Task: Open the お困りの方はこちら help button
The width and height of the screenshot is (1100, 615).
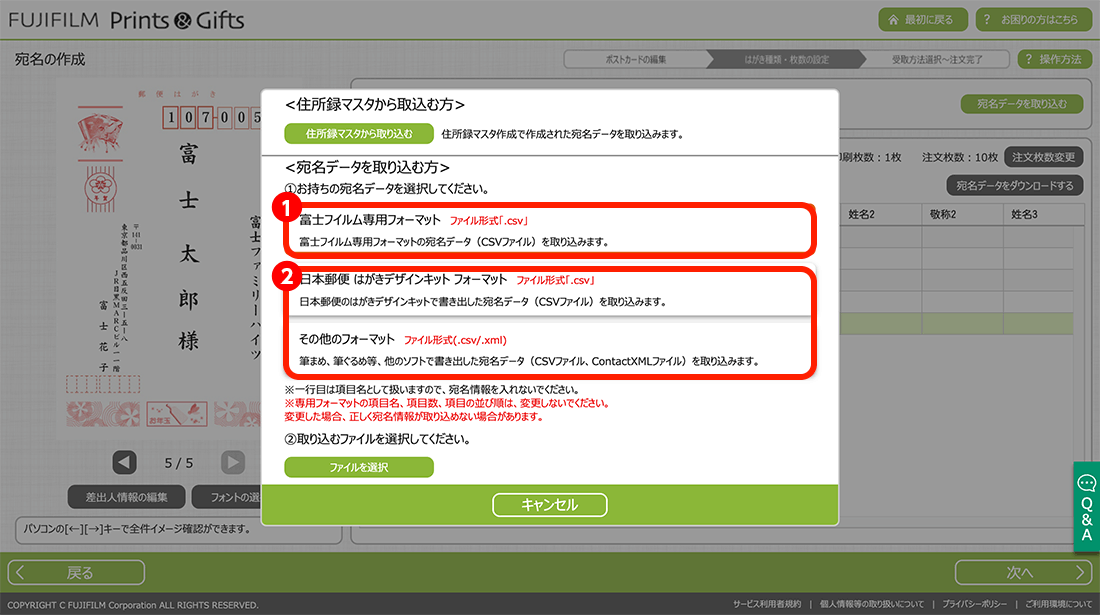Action: pyautogui.click(x=1030, y=20)
